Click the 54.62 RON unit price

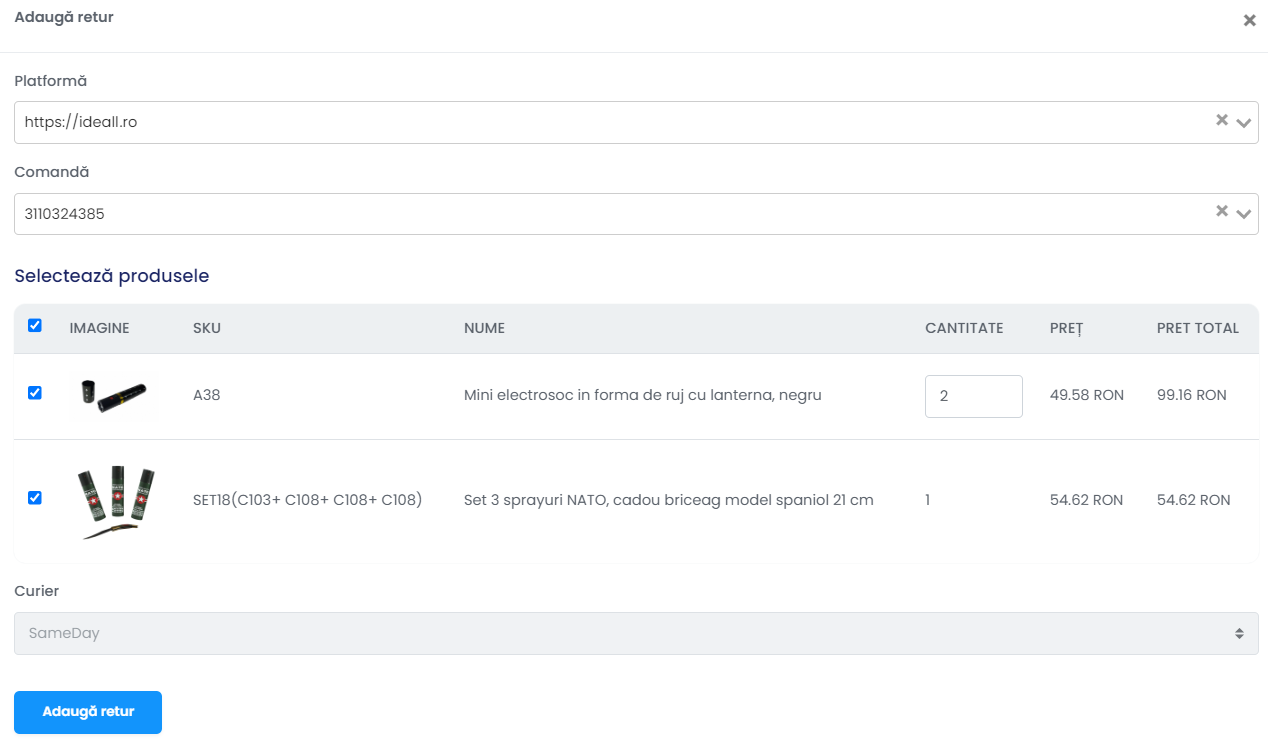click(x=1087, y=500)
